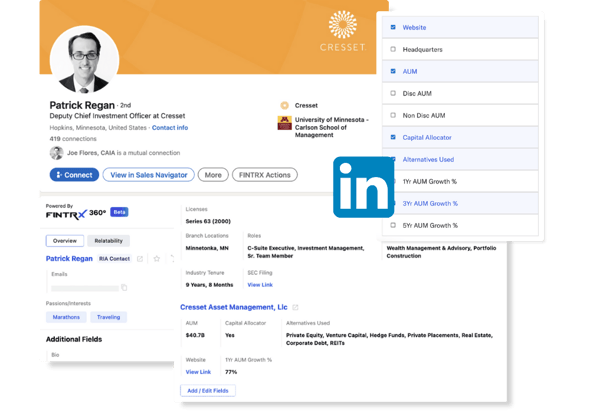Viewport: 590px width, 413px height.
Task: Click the Connect button
Action: [x=75, y=175]
